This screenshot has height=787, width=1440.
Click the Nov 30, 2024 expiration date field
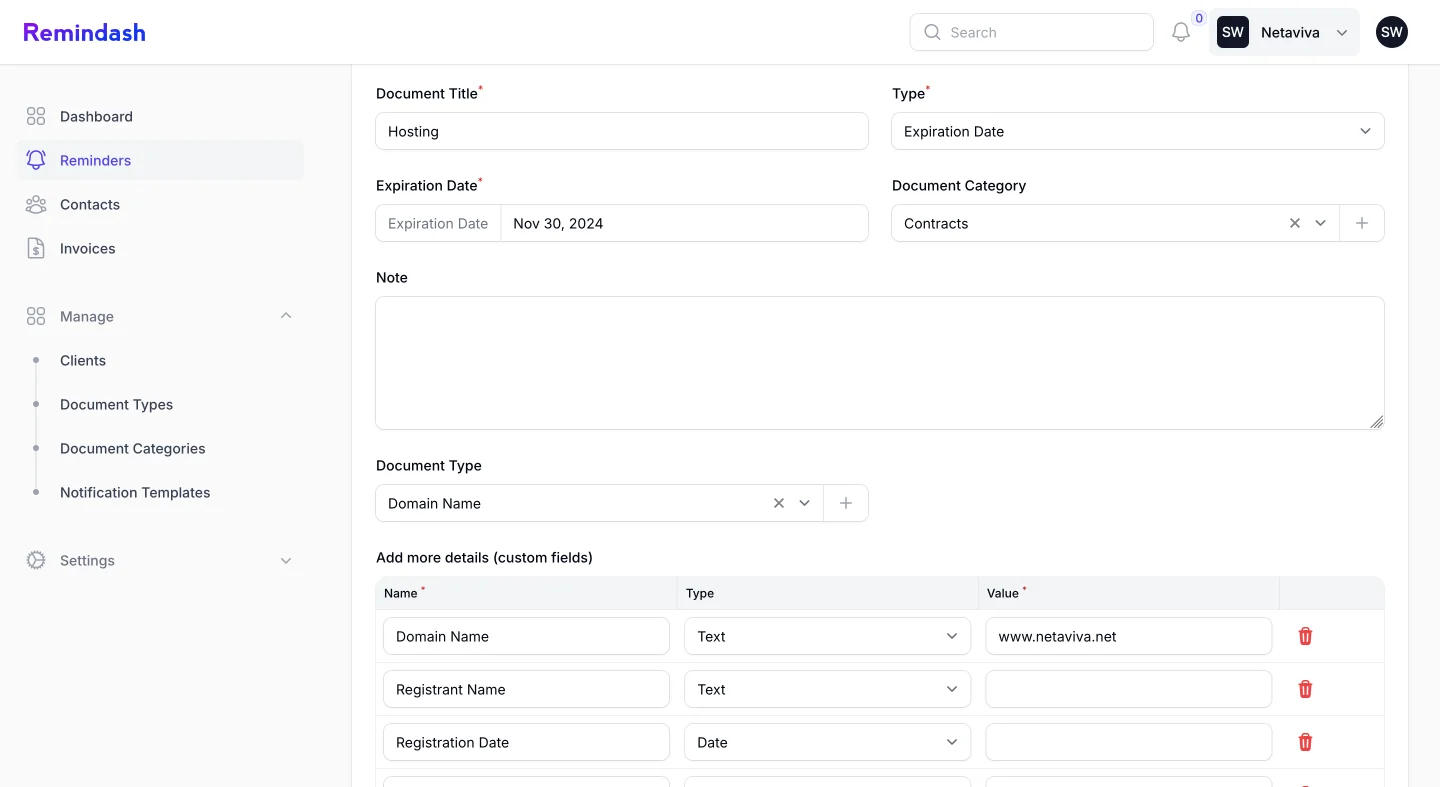(x=684, y=223)
